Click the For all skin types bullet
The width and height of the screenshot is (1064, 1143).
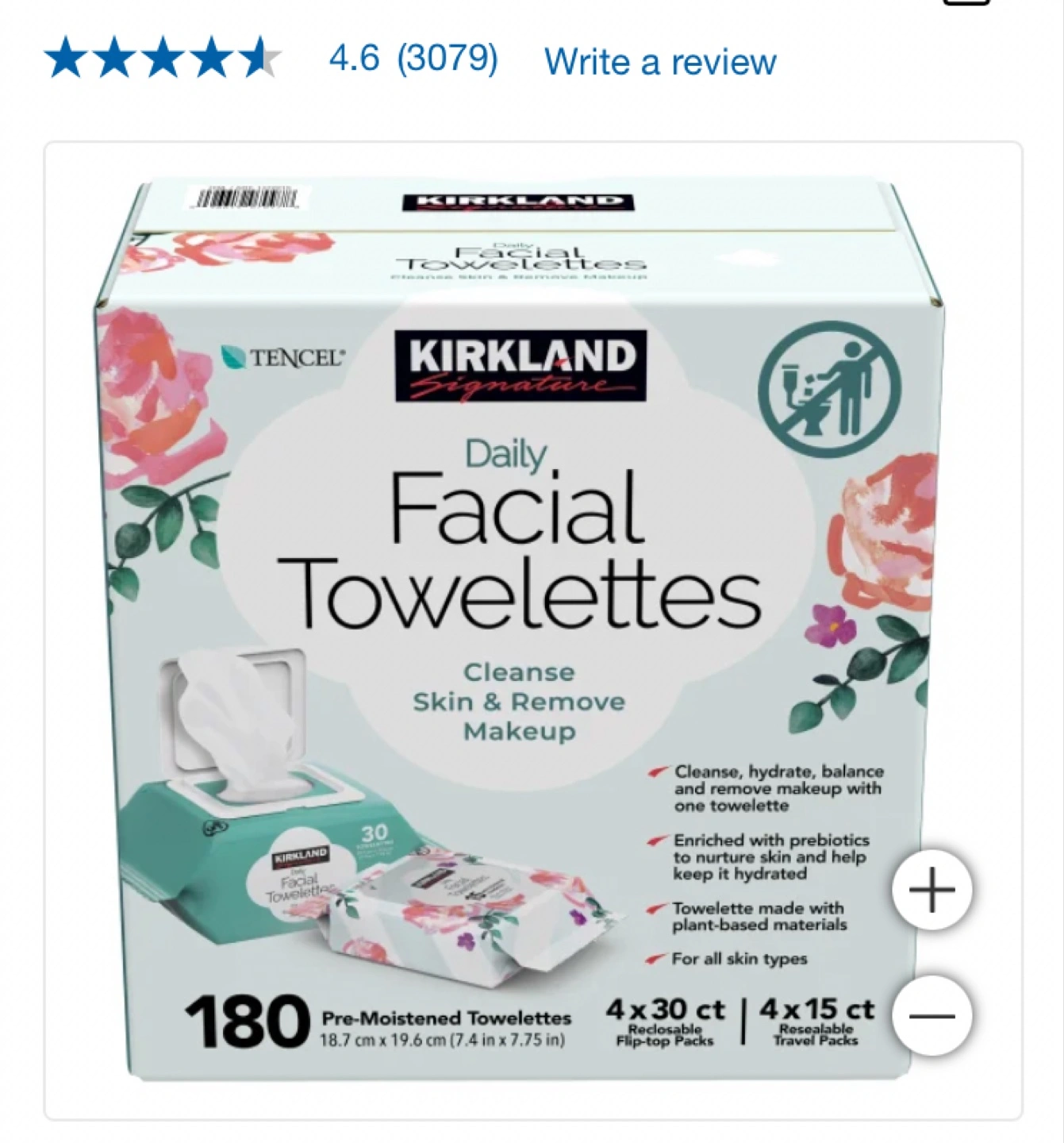coord(728,959)
